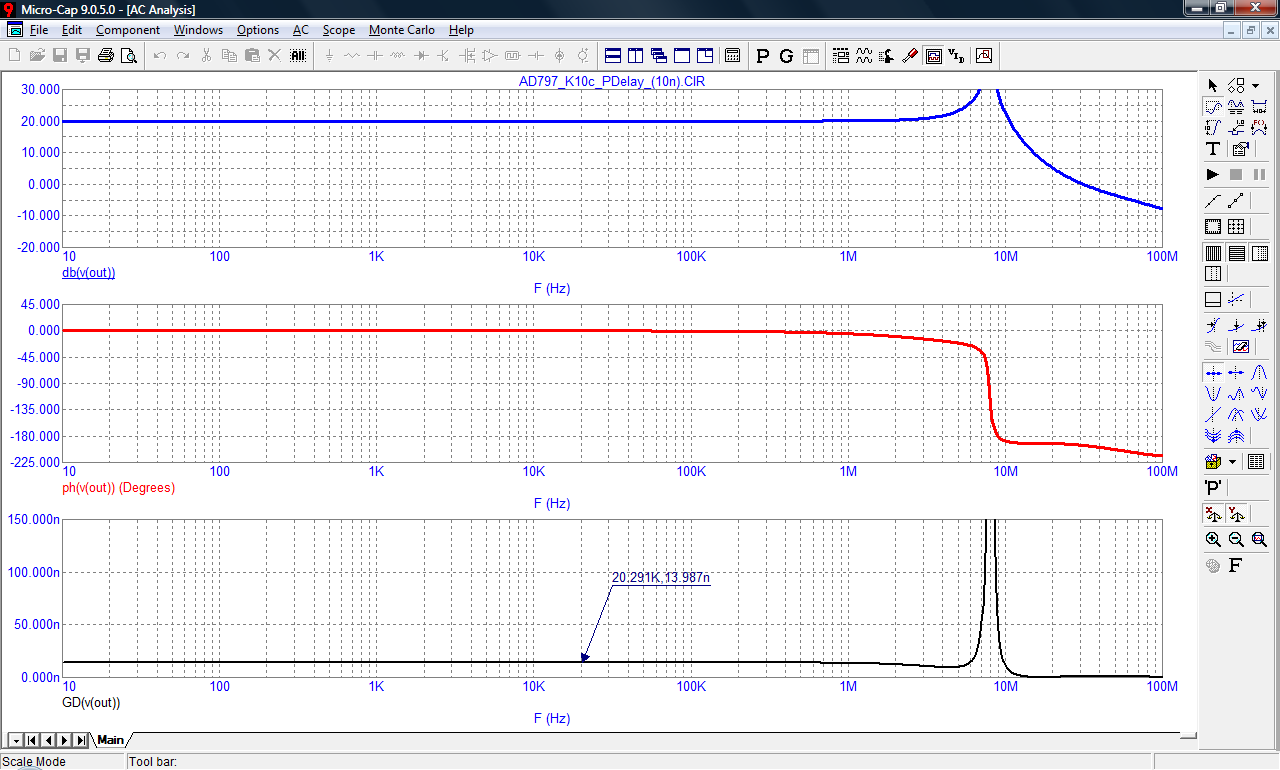Click the New file icon
Screen dimensions: 1280x770
click(14, 56)
